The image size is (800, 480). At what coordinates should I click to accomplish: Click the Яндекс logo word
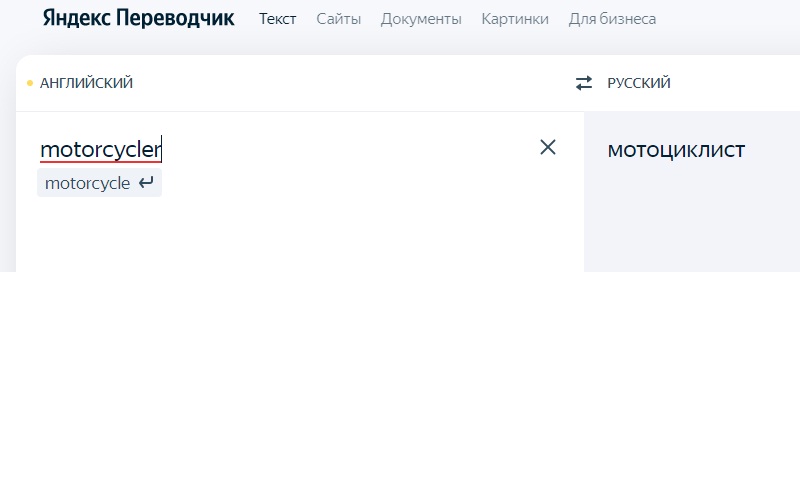tap(76, 18)
